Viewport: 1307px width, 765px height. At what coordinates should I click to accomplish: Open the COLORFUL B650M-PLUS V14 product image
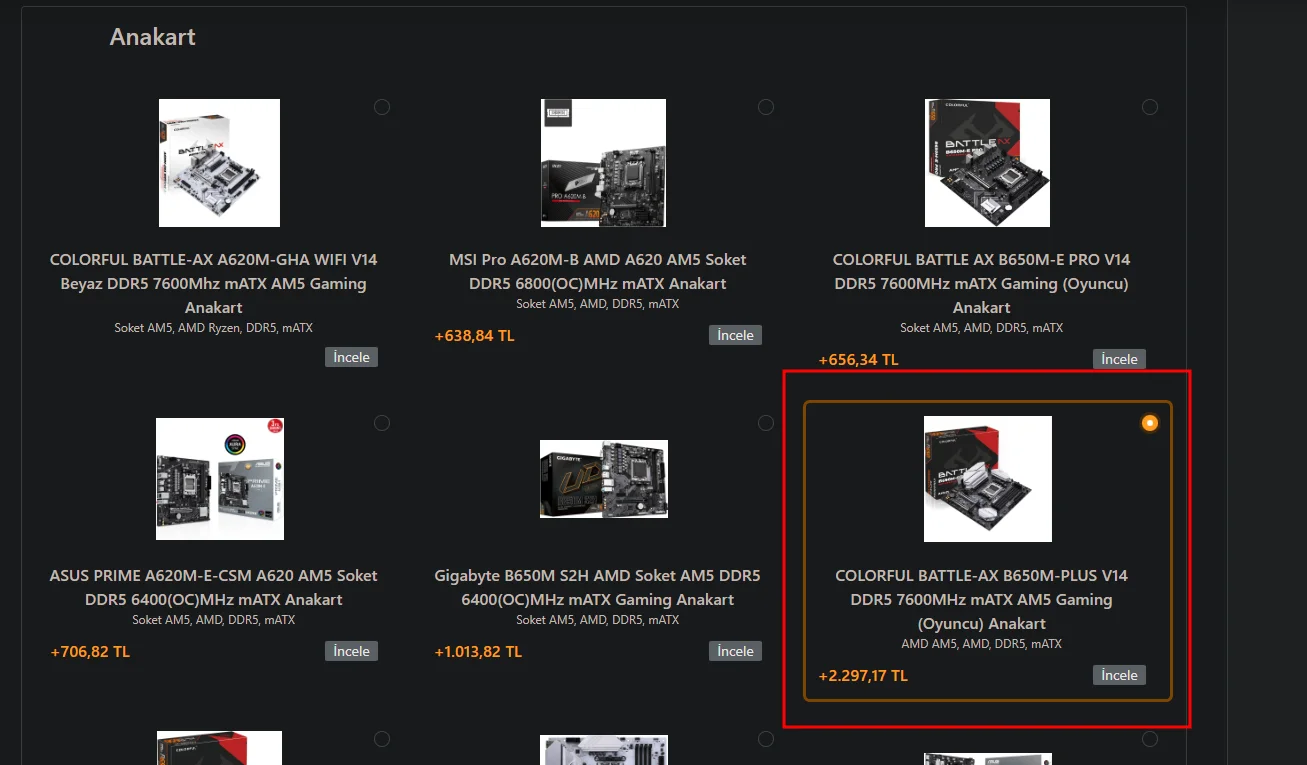click(x=988, y=479)
